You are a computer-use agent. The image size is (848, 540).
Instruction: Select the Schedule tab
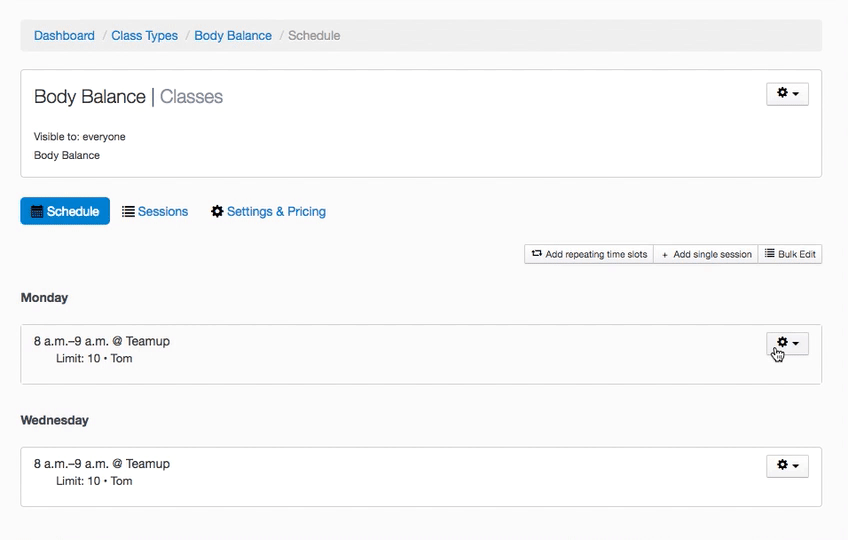[65, 211]
